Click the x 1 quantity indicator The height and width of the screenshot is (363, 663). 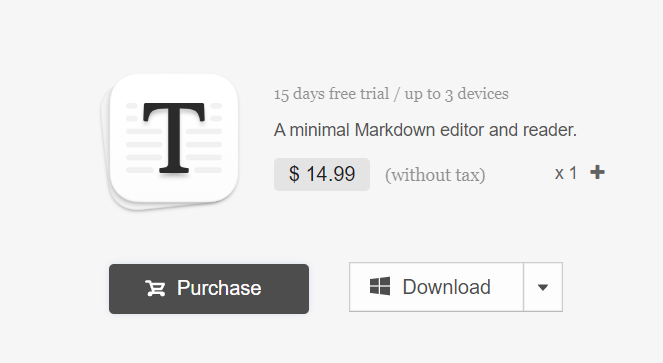566,173
